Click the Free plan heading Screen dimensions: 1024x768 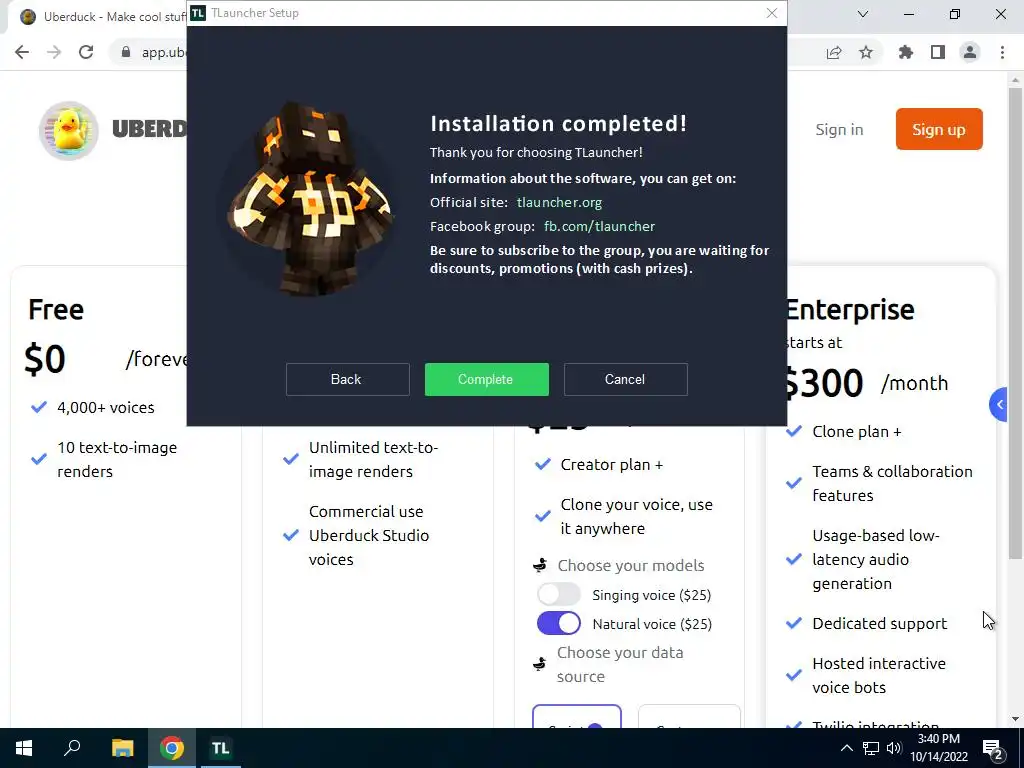(x=56, y=310)
